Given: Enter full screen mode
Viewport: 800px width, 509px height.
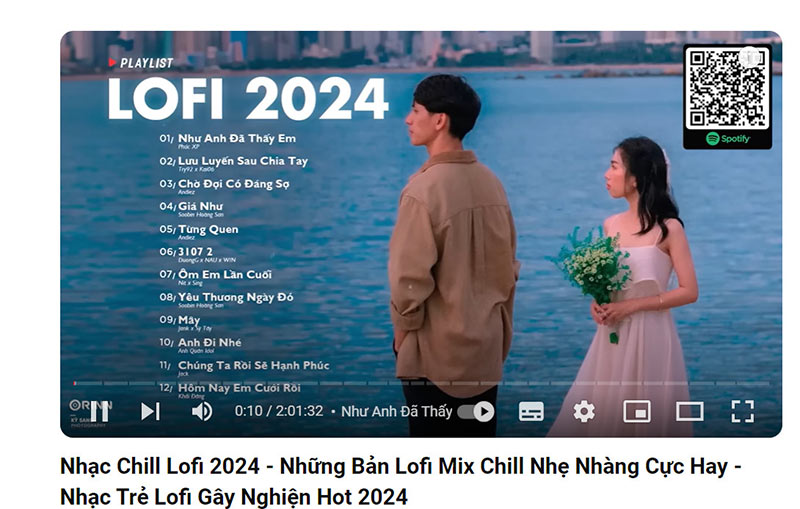Looking at the screenshot, I should 742,411.
